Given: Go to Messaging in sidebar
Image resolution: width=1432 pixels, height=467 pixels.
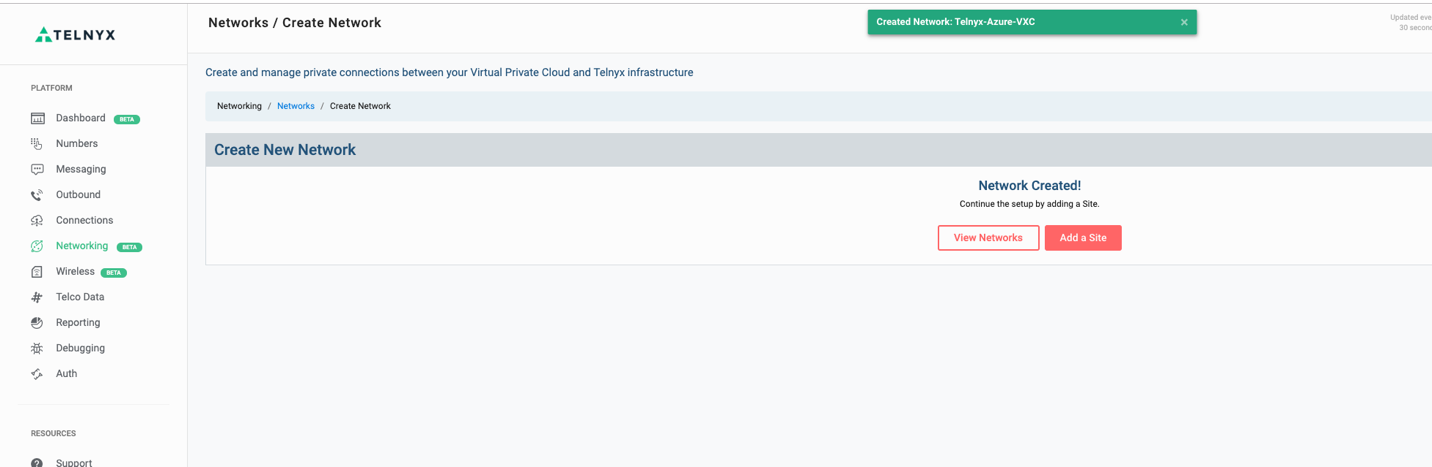Looking at the screenshot, I should 81,169.
